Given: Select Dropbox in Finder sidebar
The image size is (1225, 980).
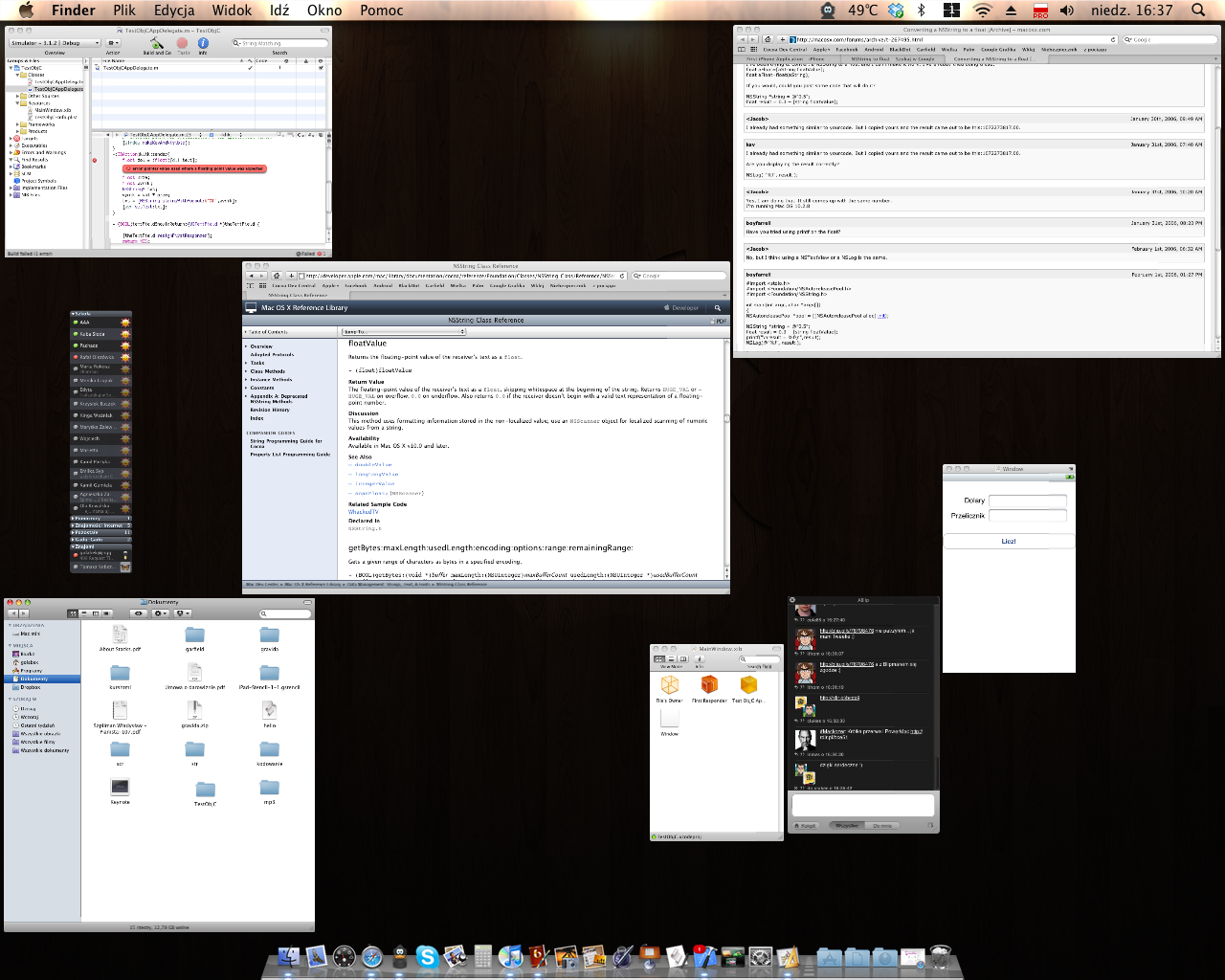Looking at the screenshot, I should (x=31, y=687).
